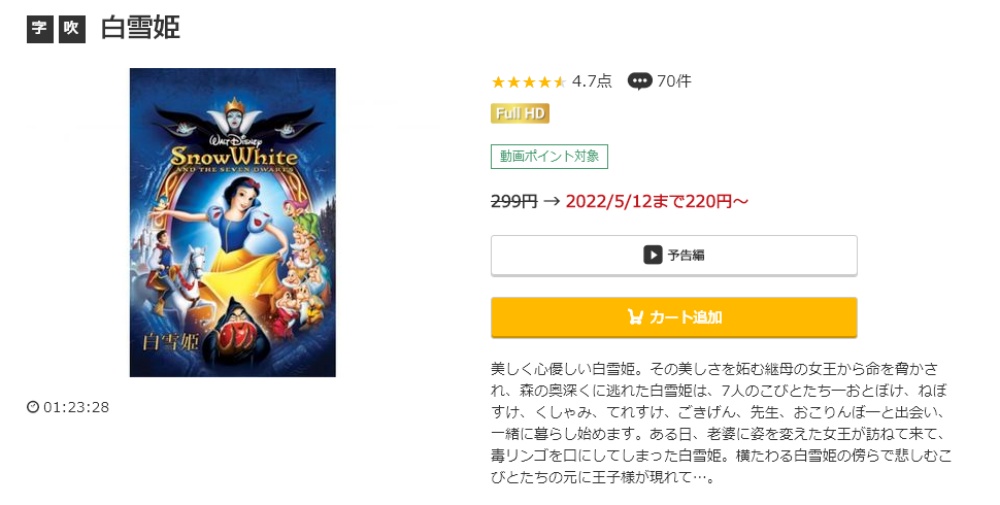The width and height of the screenshot is (1000, 505).
Task: Open the Snow White poster thumbnail
Action: (232, 222)
